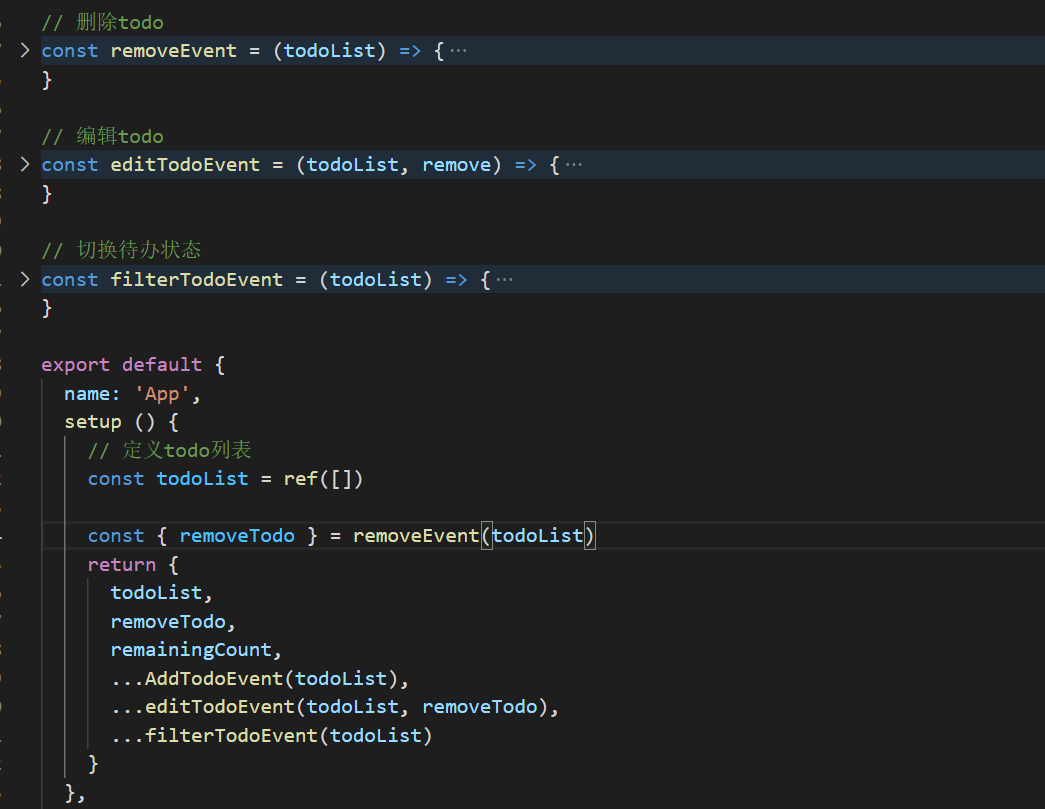Place cursor on 'removeEvent' in its const declaration
The width and height of the screenshot is (1045, 809).
[173, 51]
